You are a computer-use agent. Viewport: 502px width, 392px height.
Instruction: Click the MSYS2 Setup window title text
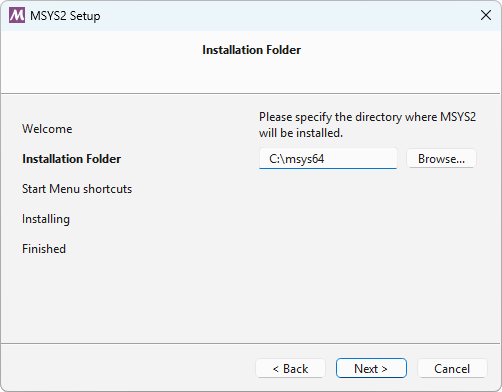[x=65, y=16]
